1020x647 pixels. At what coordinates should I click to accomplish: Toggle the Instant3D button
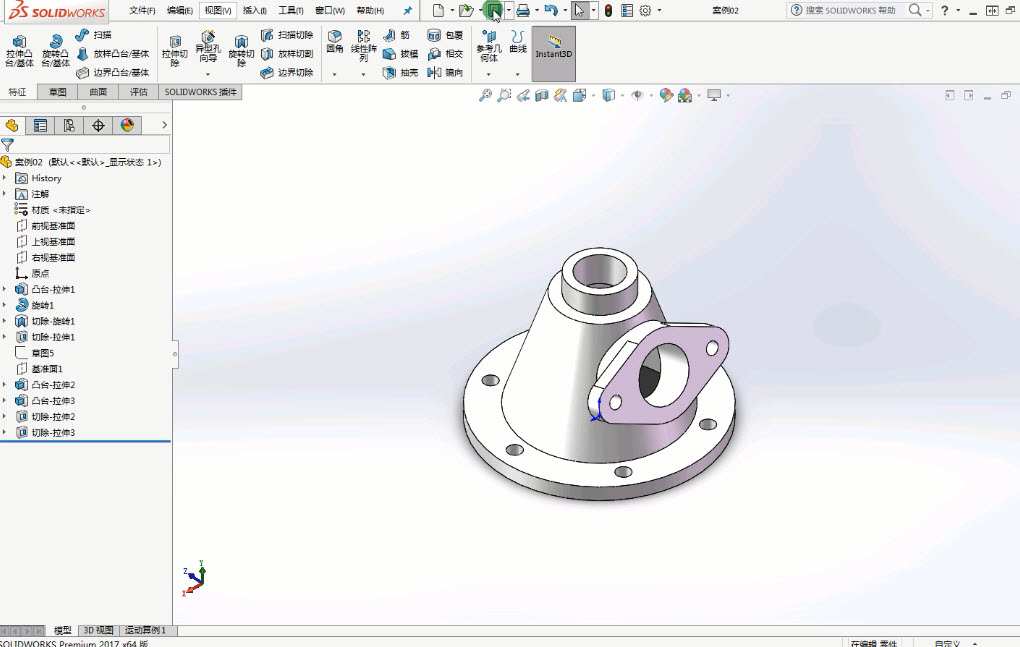click(x=554, y=53)
